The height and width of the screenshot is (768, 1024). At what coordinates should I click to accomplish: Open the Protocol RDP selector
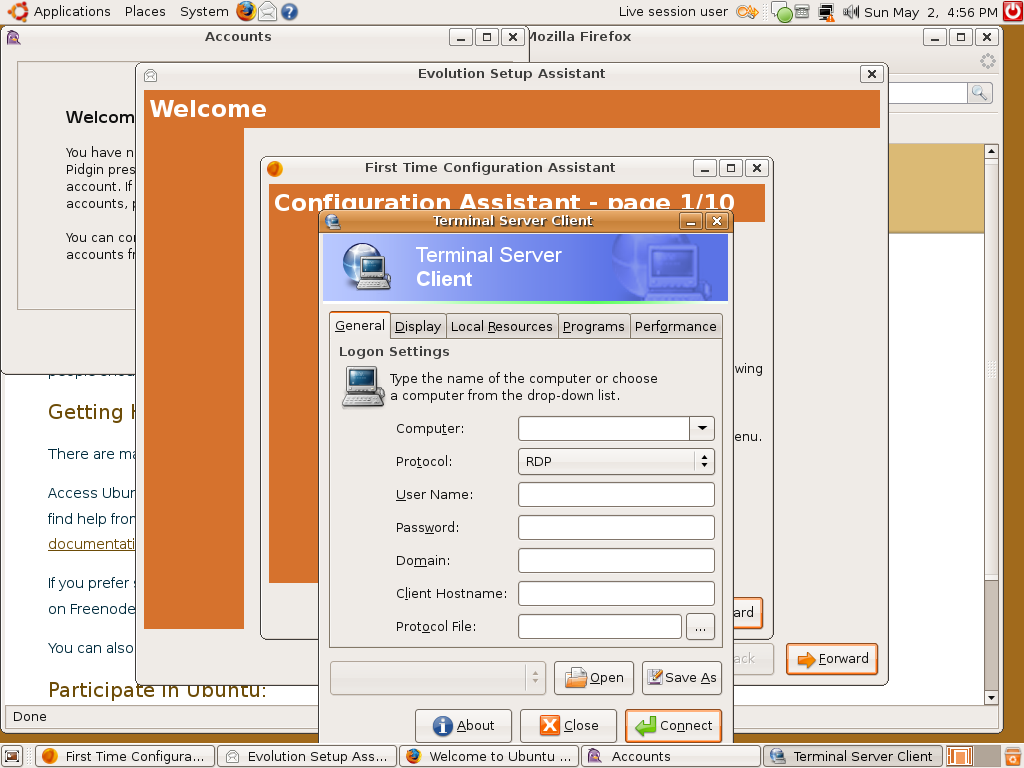tap(616, 461)
